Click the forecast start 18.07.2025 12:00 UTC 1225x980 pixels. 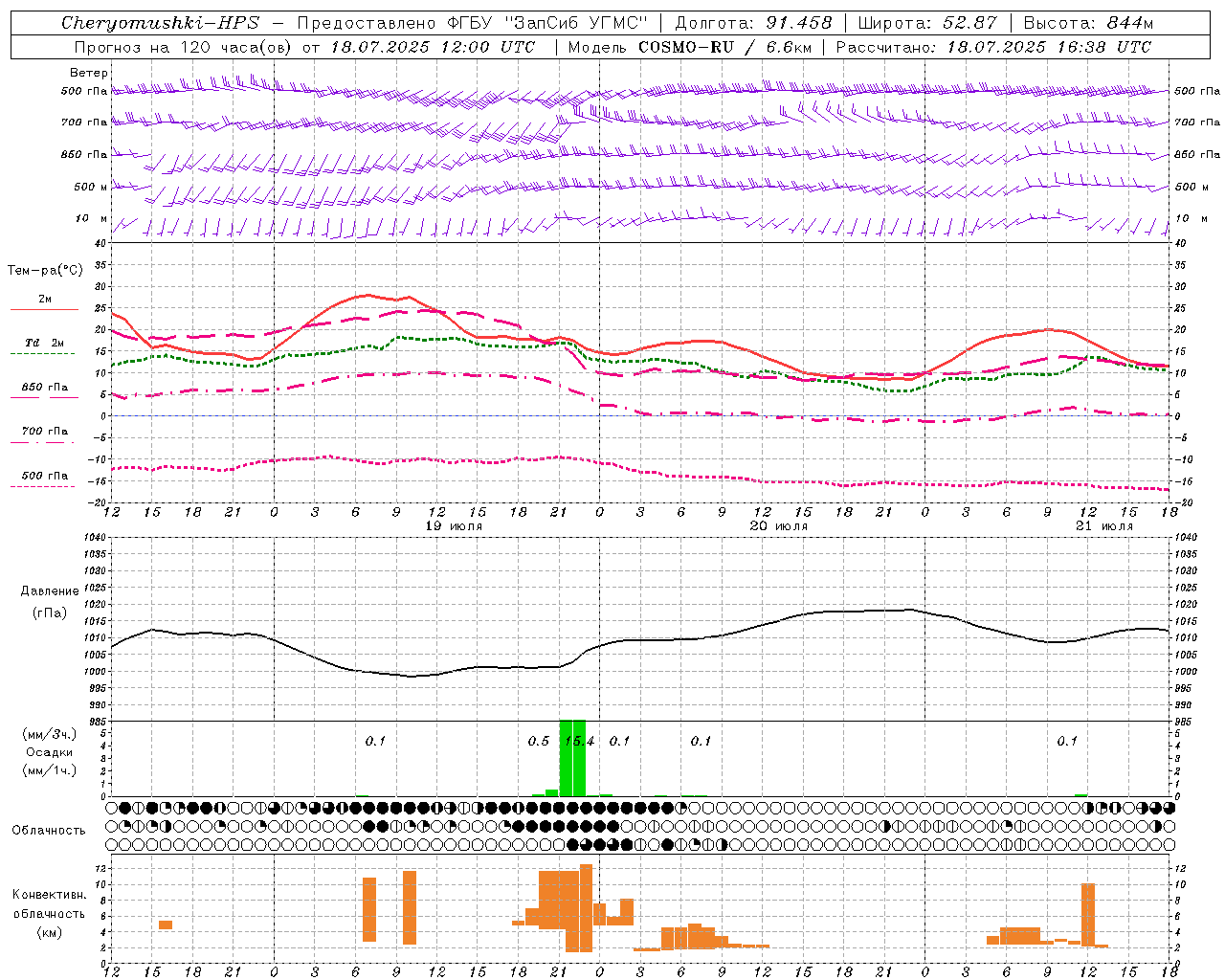tap(433, 47)
